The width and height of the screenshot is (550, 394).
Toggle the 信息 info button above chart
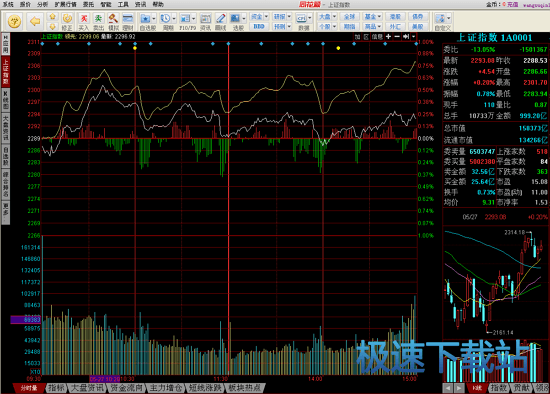[377, 36]
